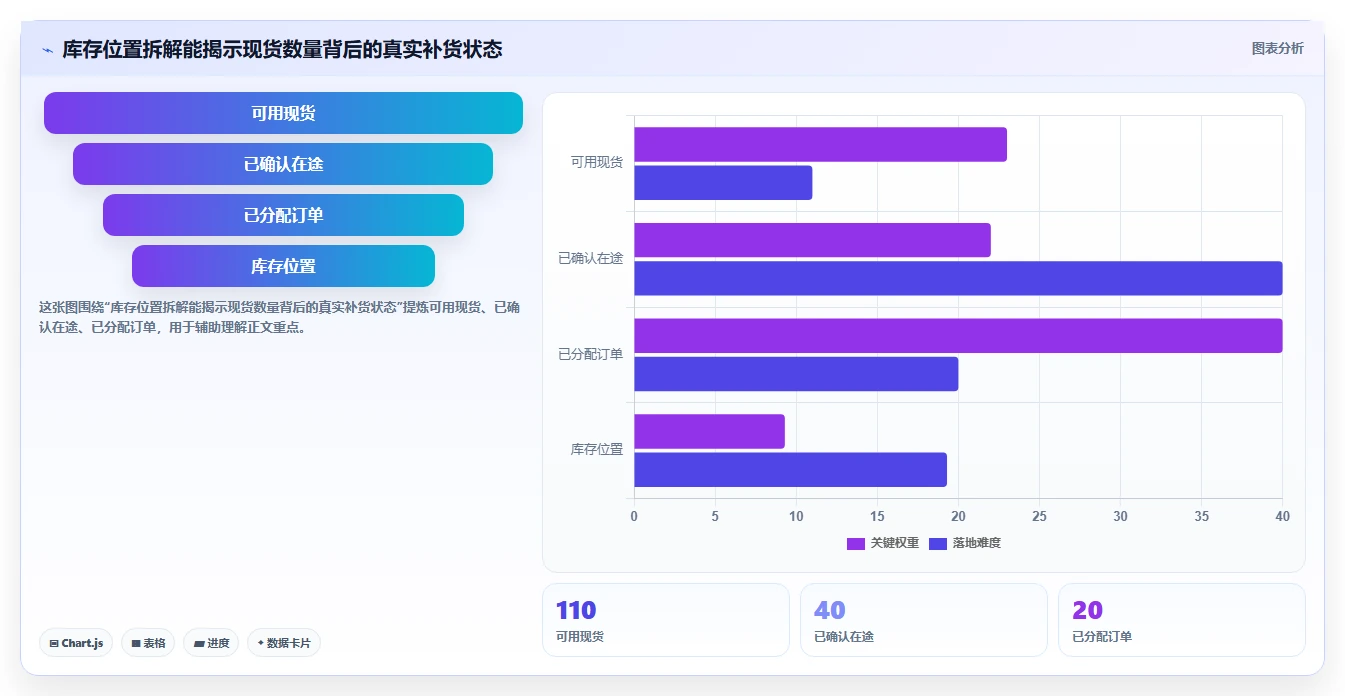
Task: Click the blue 落地难度 bar for 已分配订单
Action: [796, 374]
